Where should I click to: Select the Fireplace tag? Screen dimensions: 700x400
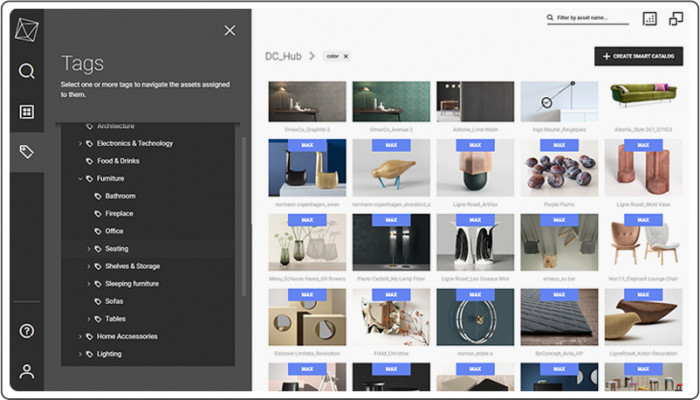pos(119,213)
